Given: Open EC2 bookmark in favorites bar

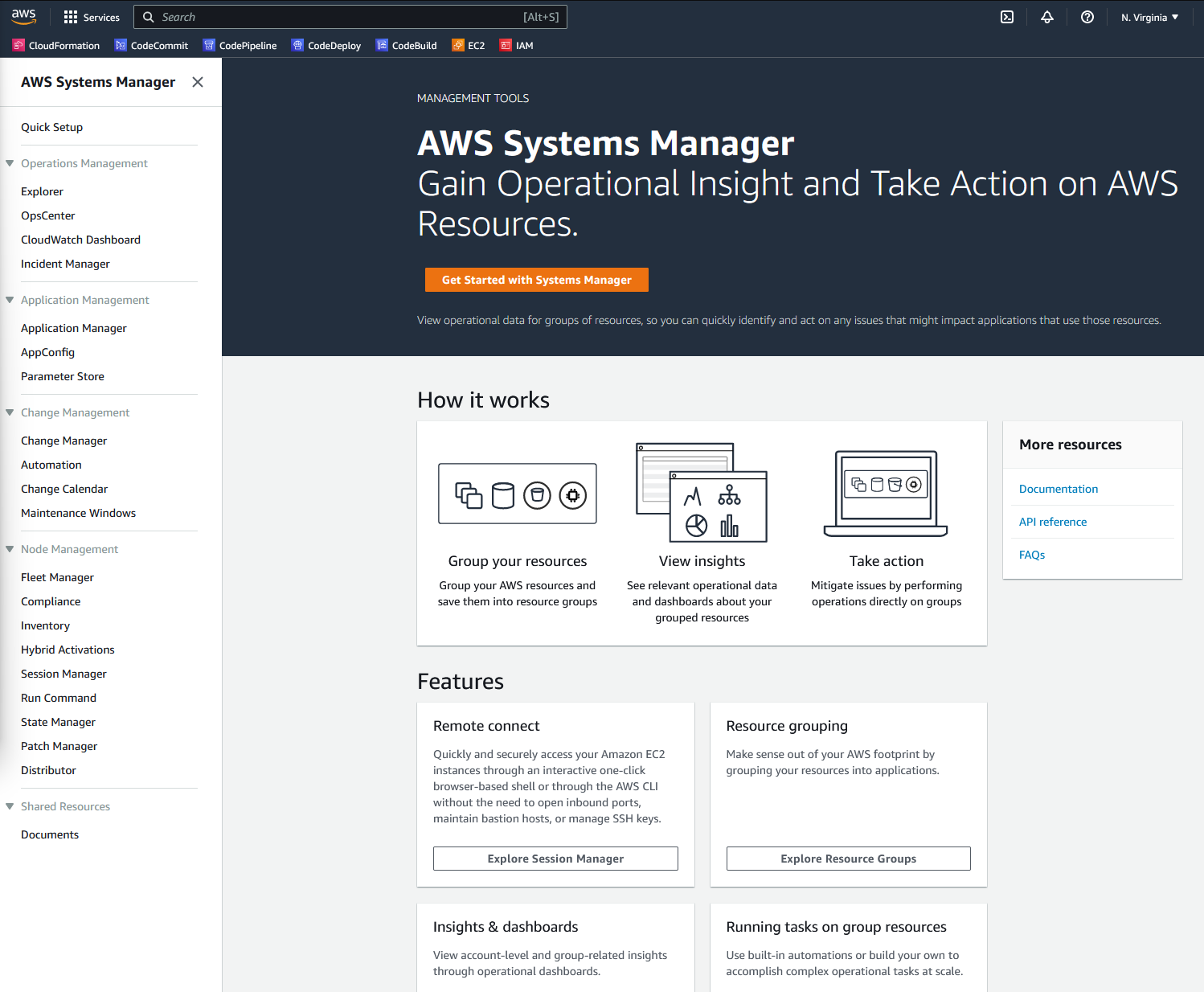Looking at the screenshot, I should coord(469,45).
